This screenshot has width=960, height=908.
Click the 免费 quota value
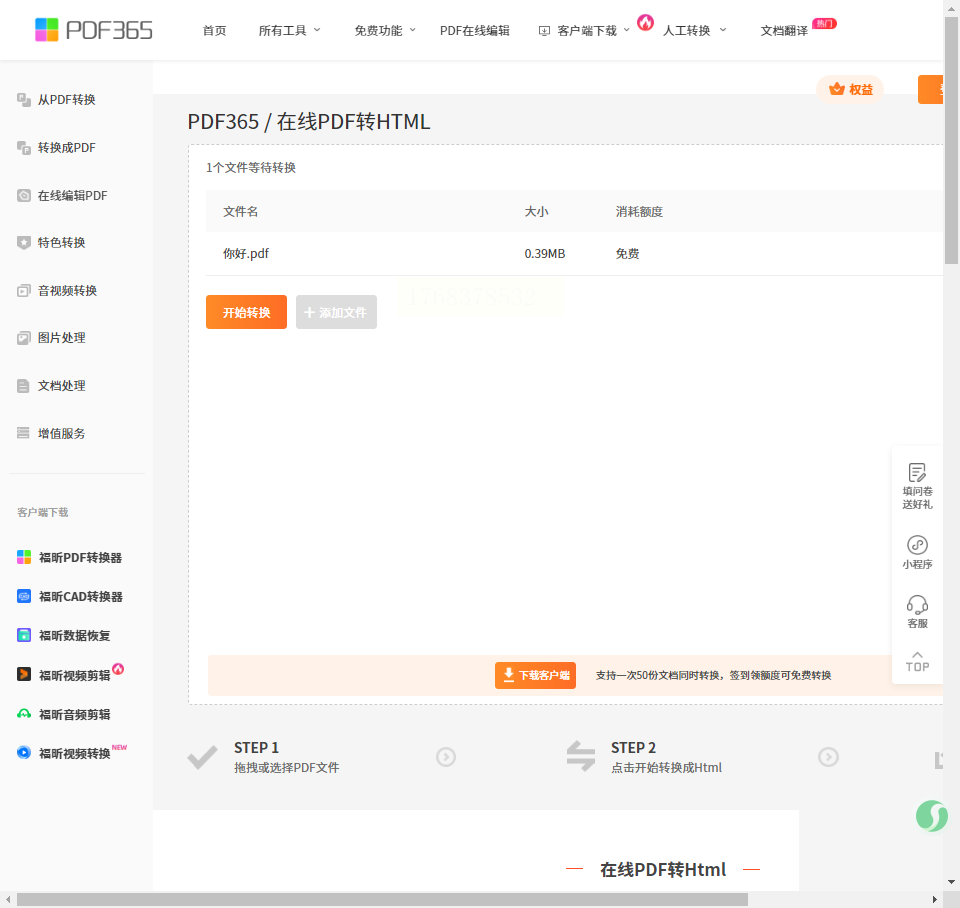pos(628,253)
